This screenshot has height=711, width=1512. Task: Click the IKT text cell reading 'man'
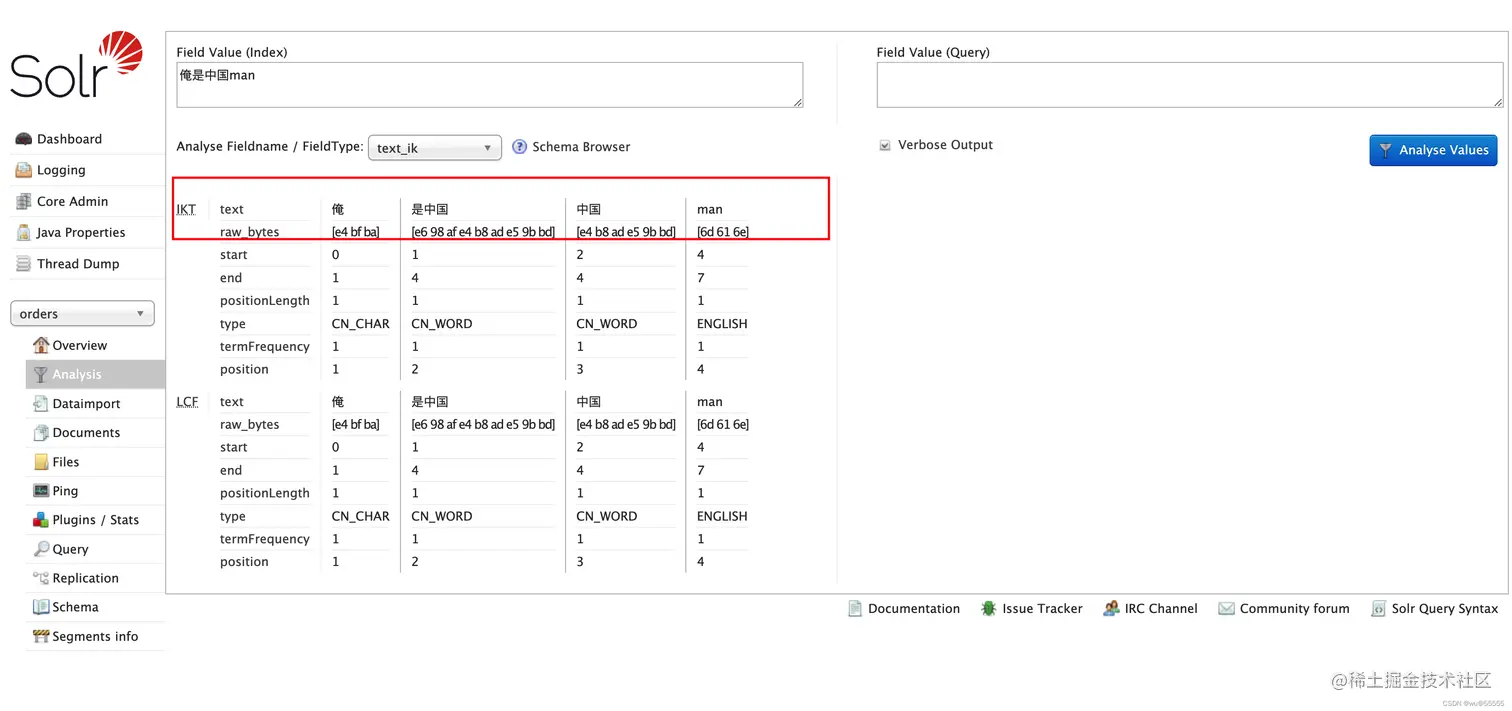pyautogui.click(x=709, y=209)
